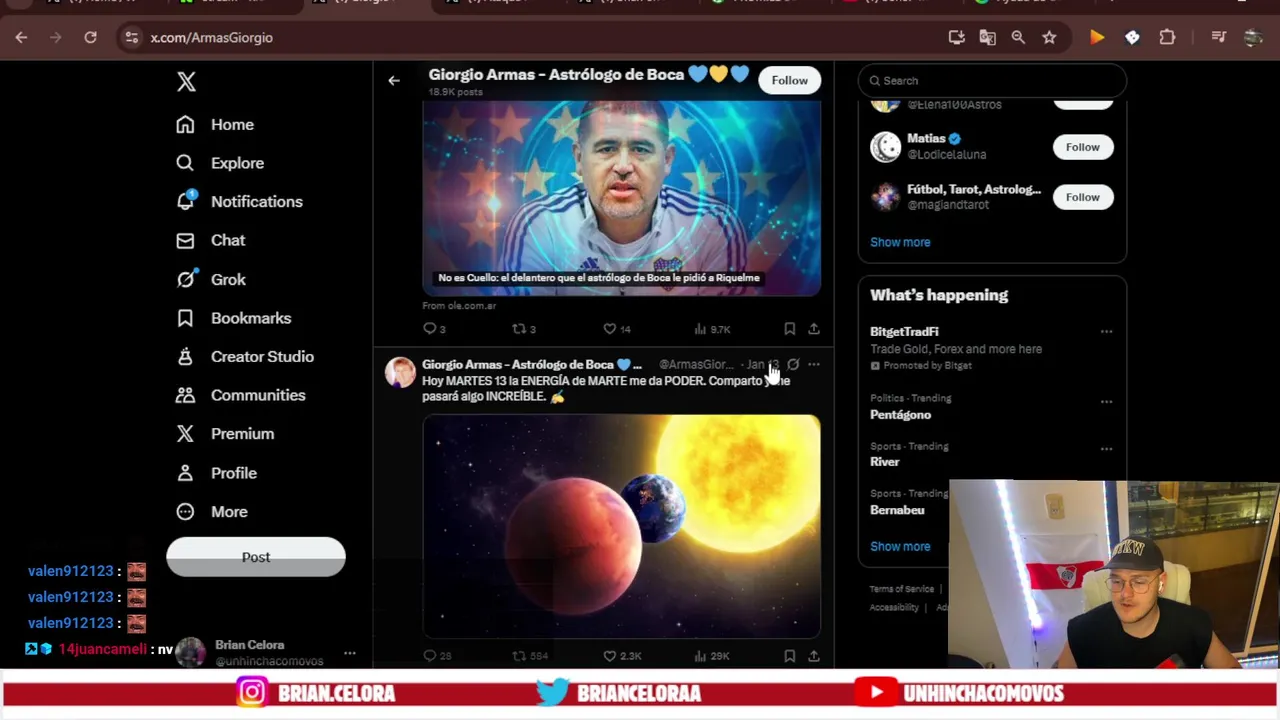Open the Pentágono trending topic
This screenshot has width=1280, height=720.
[x=900, y=415]
